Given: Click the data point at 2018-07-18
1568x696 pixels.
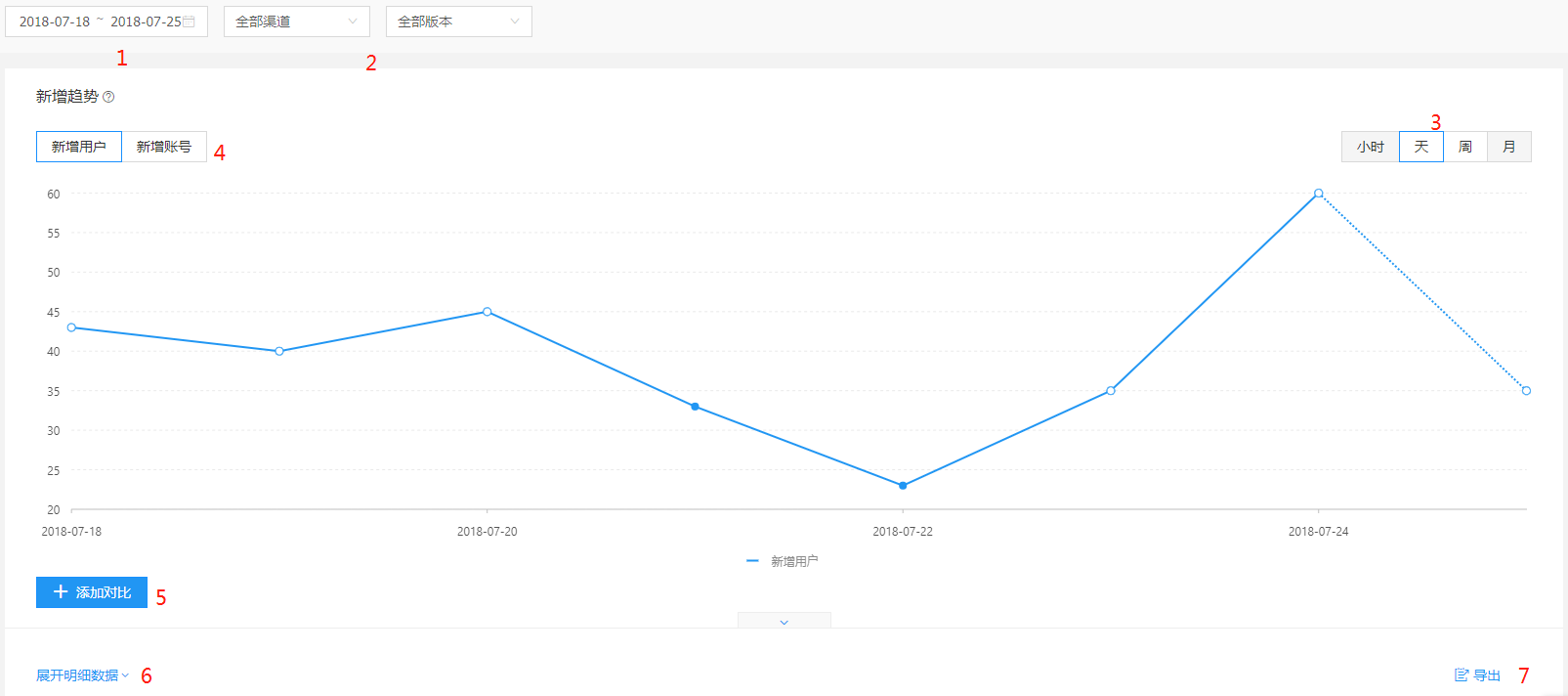Looking at the screenshot, I should coord(71,327).
